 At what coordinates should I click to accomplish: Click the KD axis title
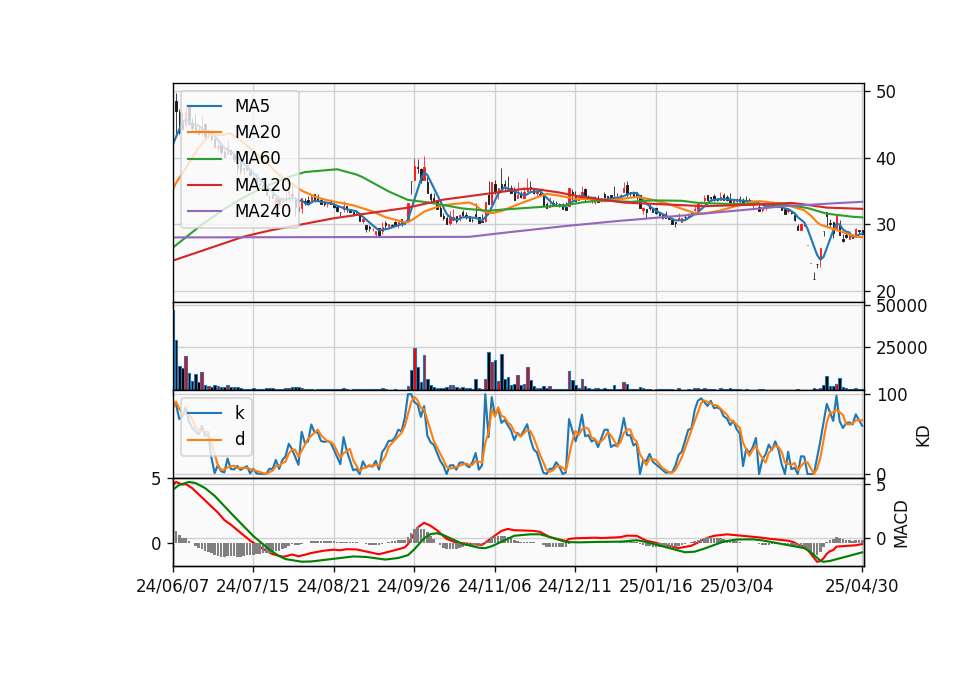pos(923,436)
